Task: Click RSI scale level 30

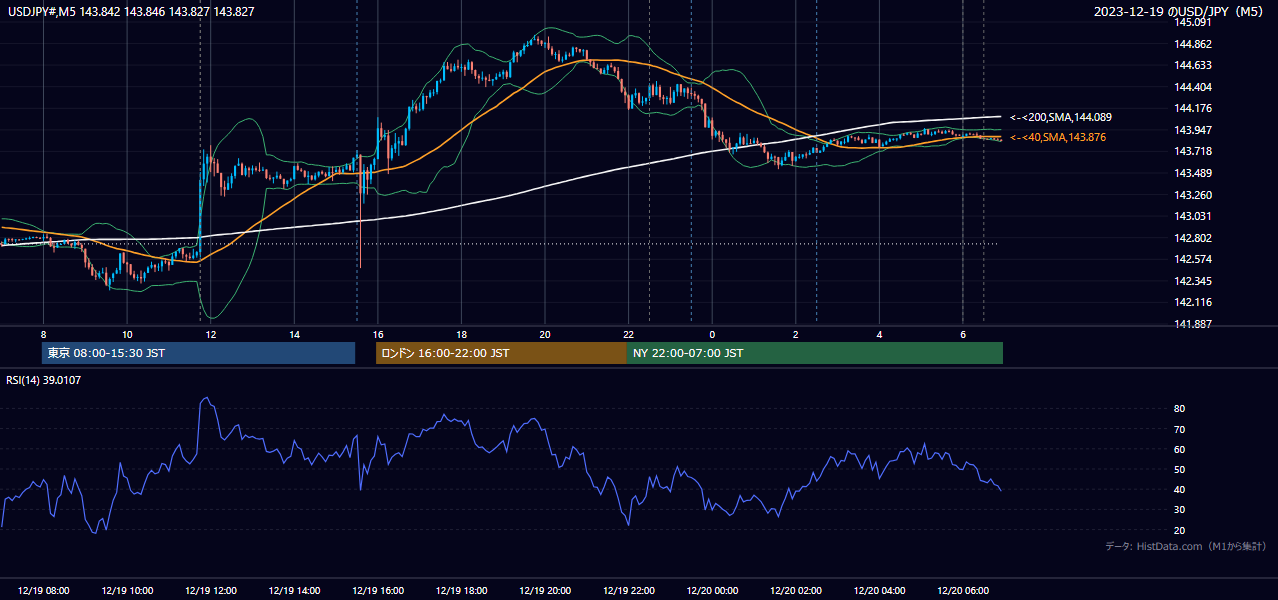Action: coord(1179,510)
